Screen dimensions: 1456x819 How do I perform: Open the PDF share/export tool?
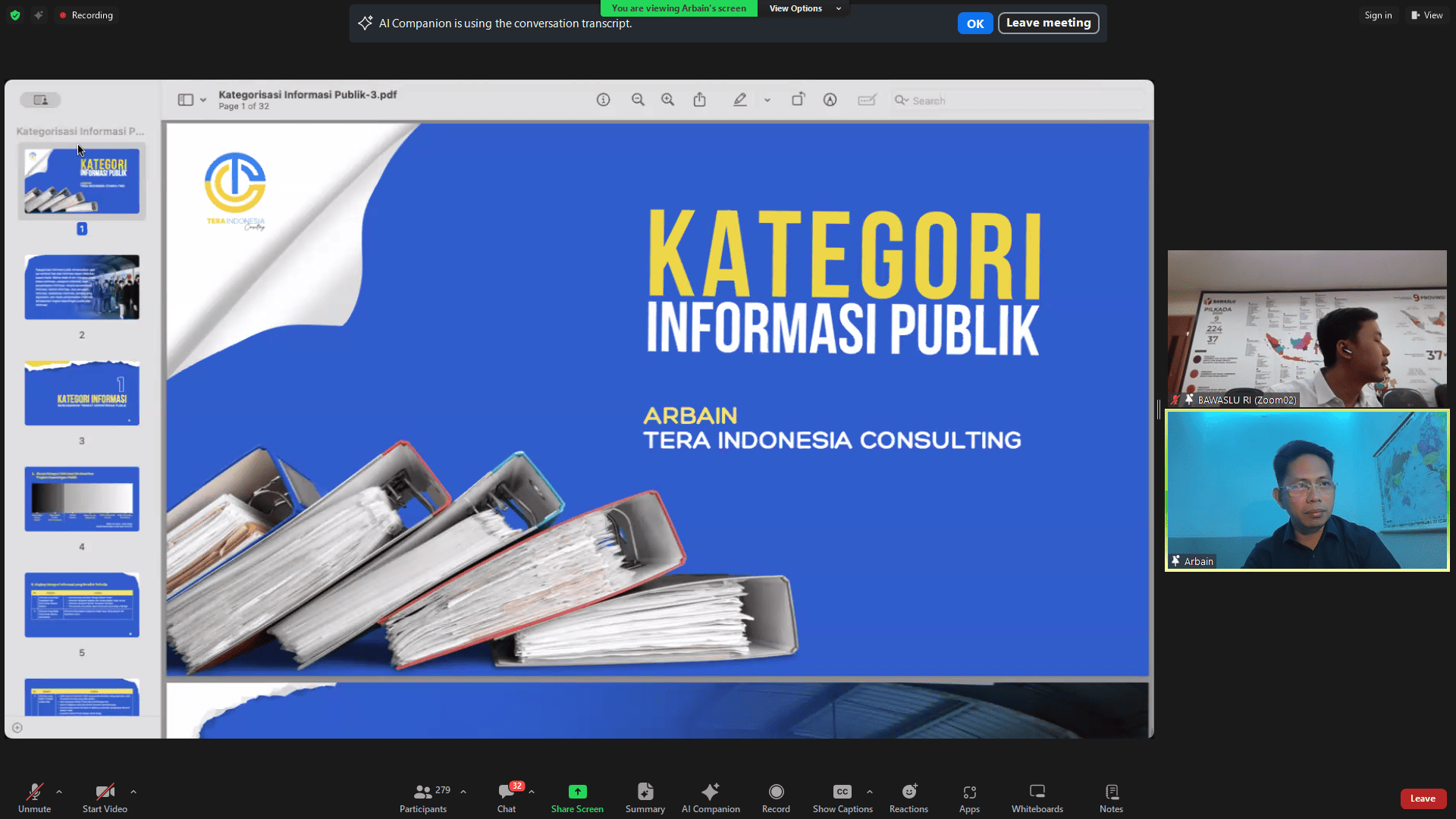(699, 99)
